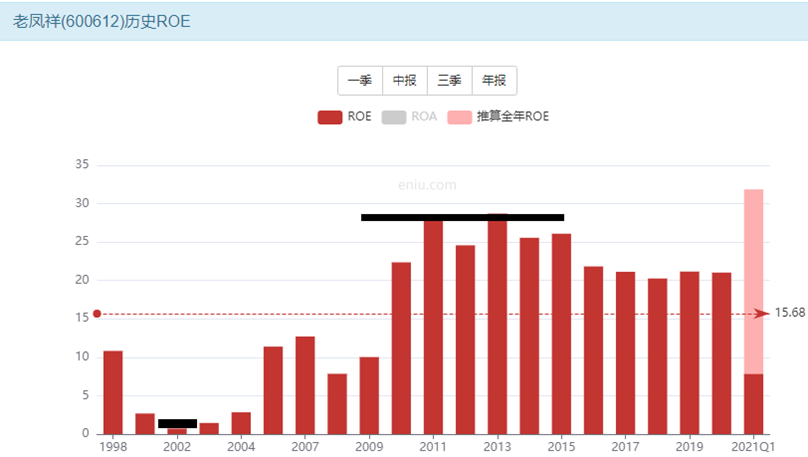
Task: Toggle the ROA legend series
Action: (x=409, y=117)
